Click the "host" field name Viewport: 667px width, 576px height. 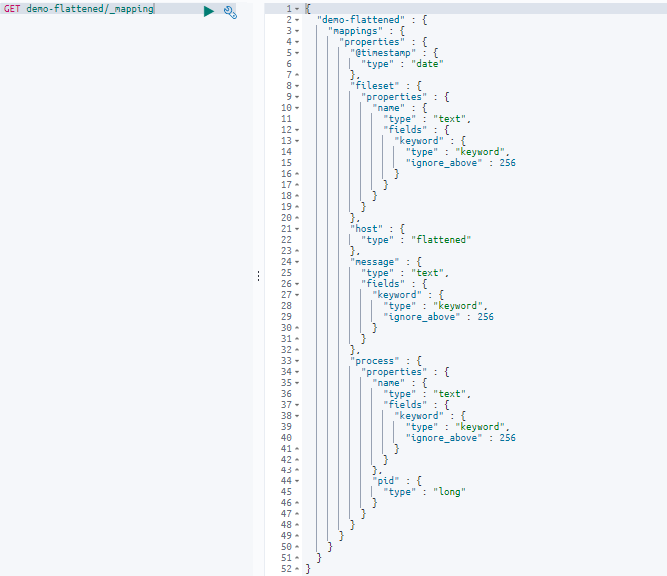coord(366,229)
